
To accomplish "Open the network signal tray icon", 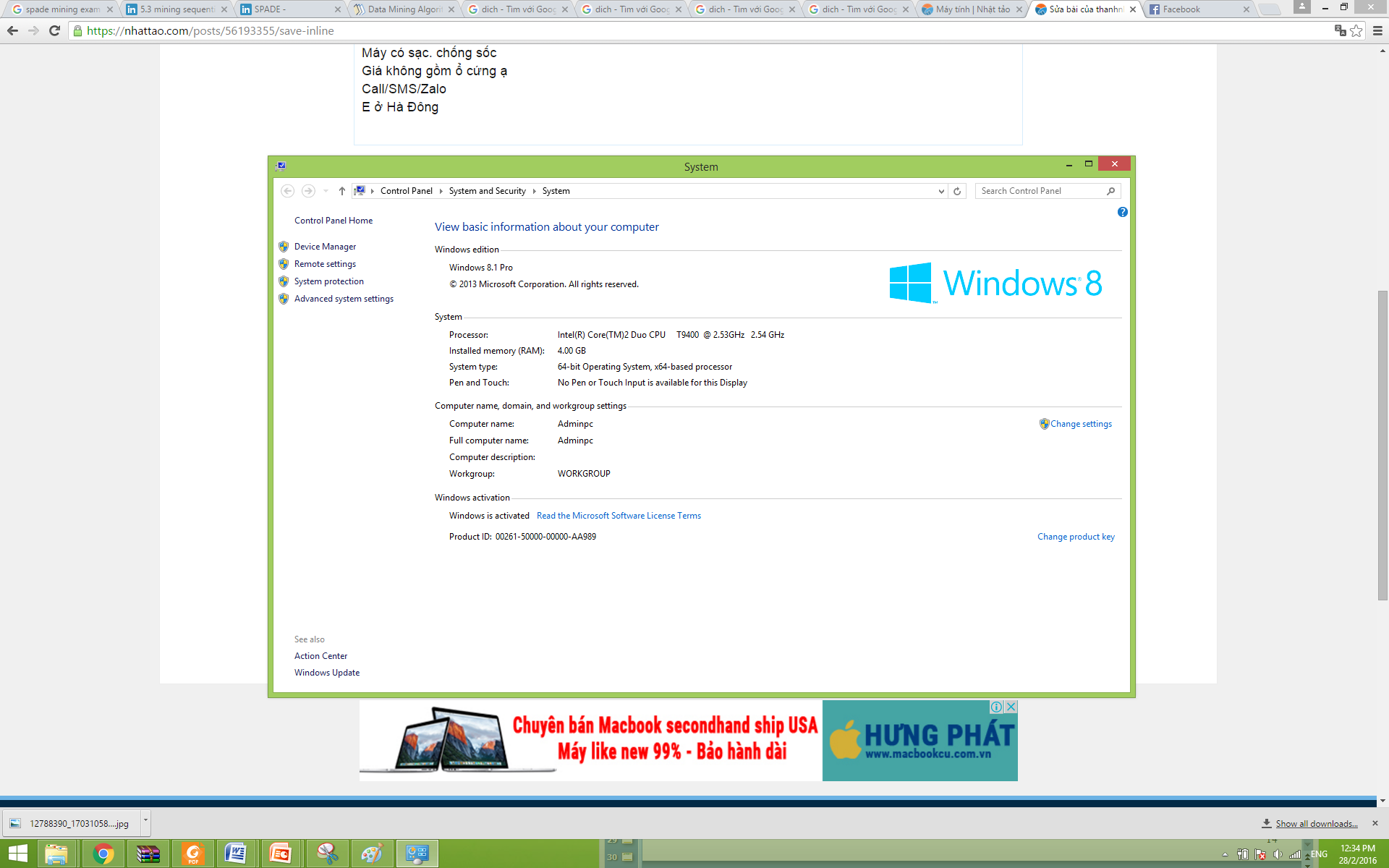I will 1295,854.
